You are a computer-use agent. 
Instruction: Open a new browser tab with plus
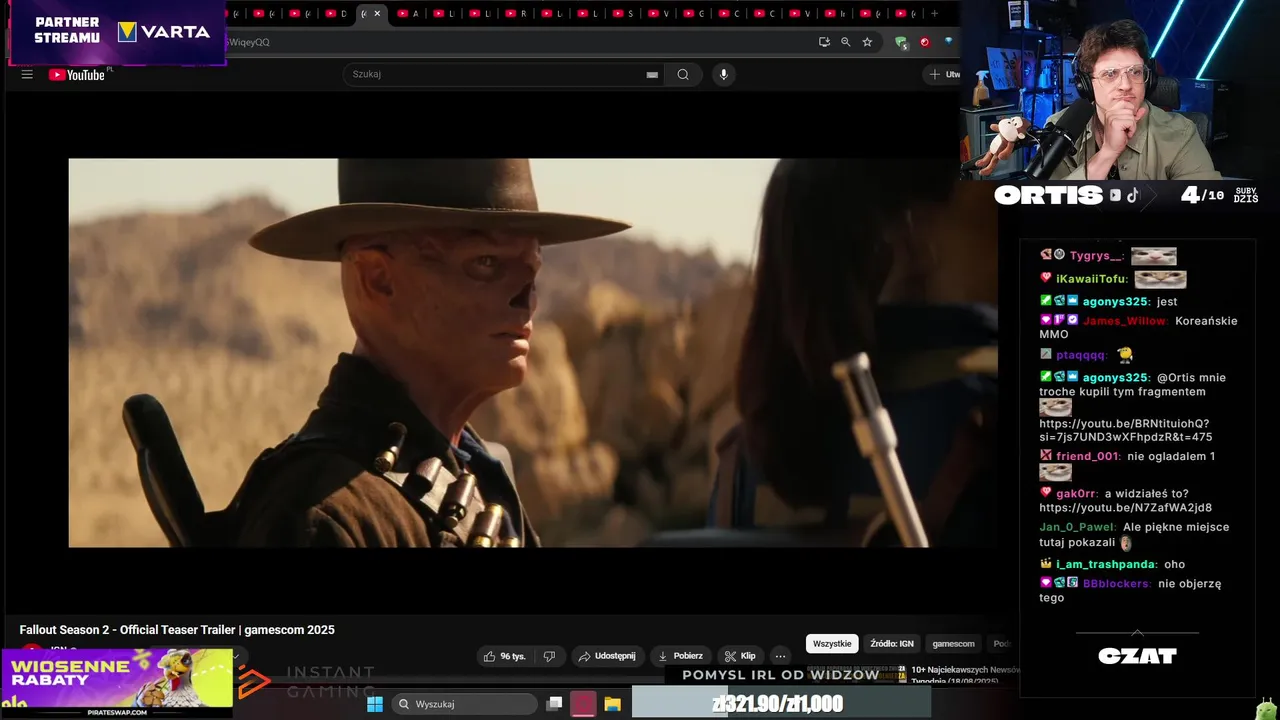(934, 14)
